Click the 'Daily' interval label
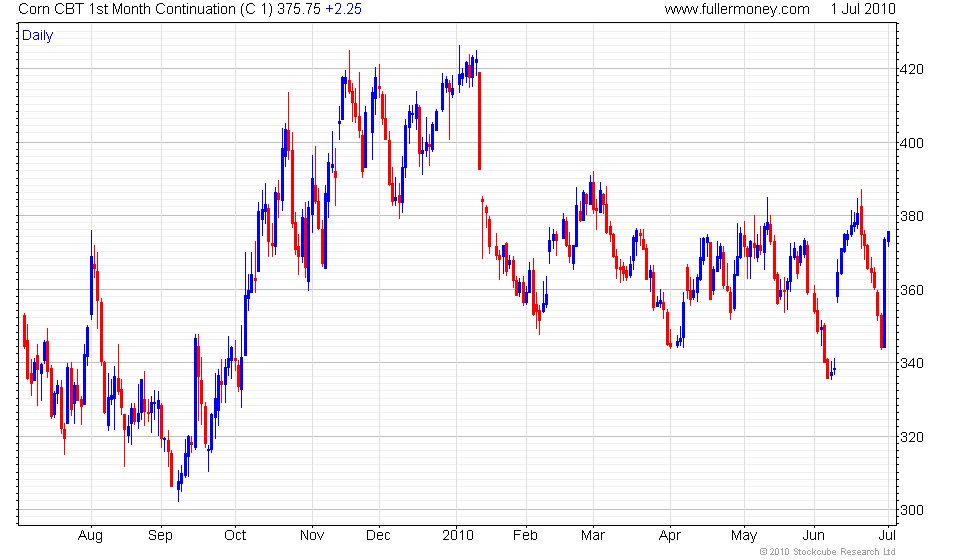The width and height of the screenshot is (980, 560). point(38,36)
